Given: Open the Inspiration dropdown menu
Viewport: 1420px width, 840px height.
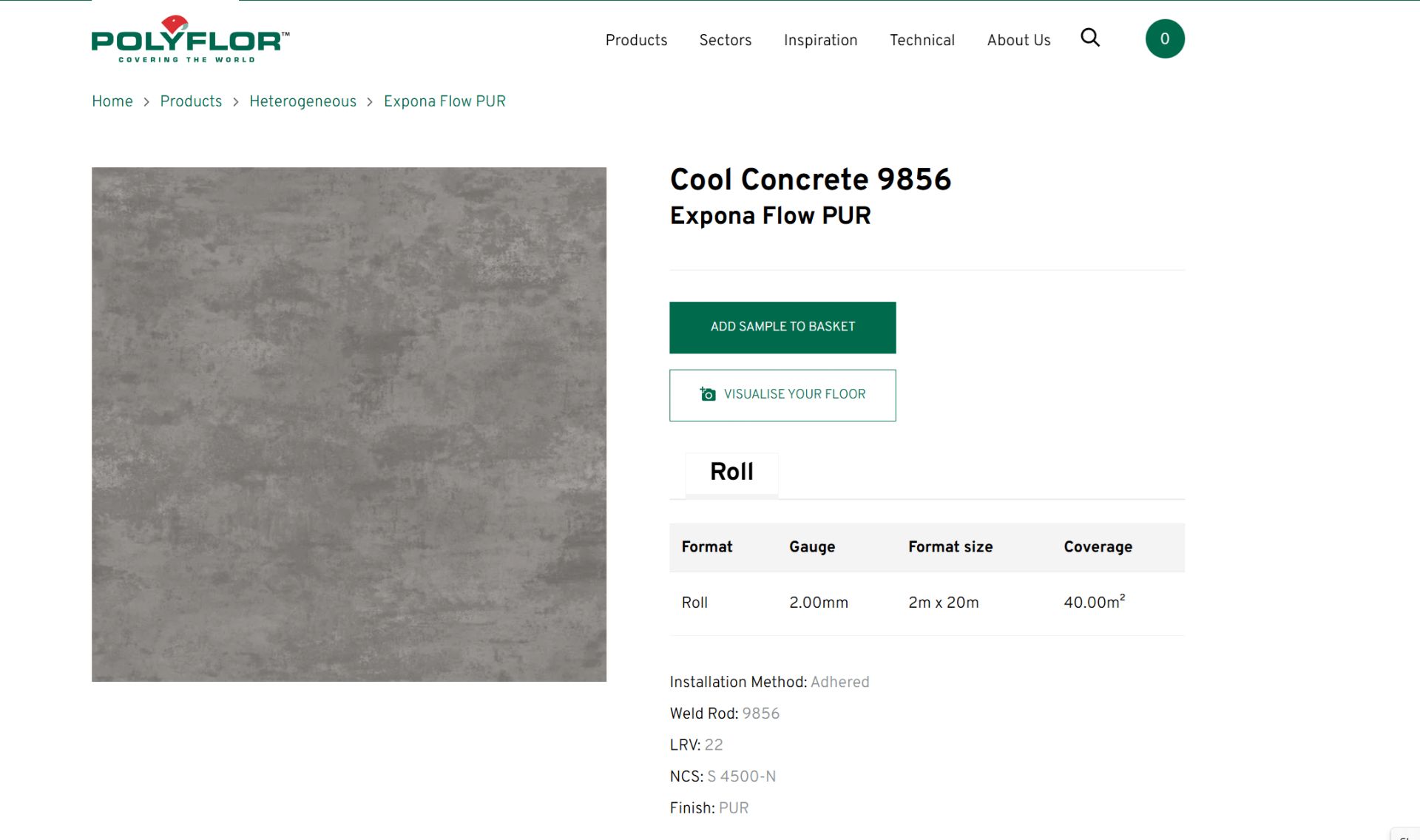Looking at the screenshot, I should click(820, 41).
